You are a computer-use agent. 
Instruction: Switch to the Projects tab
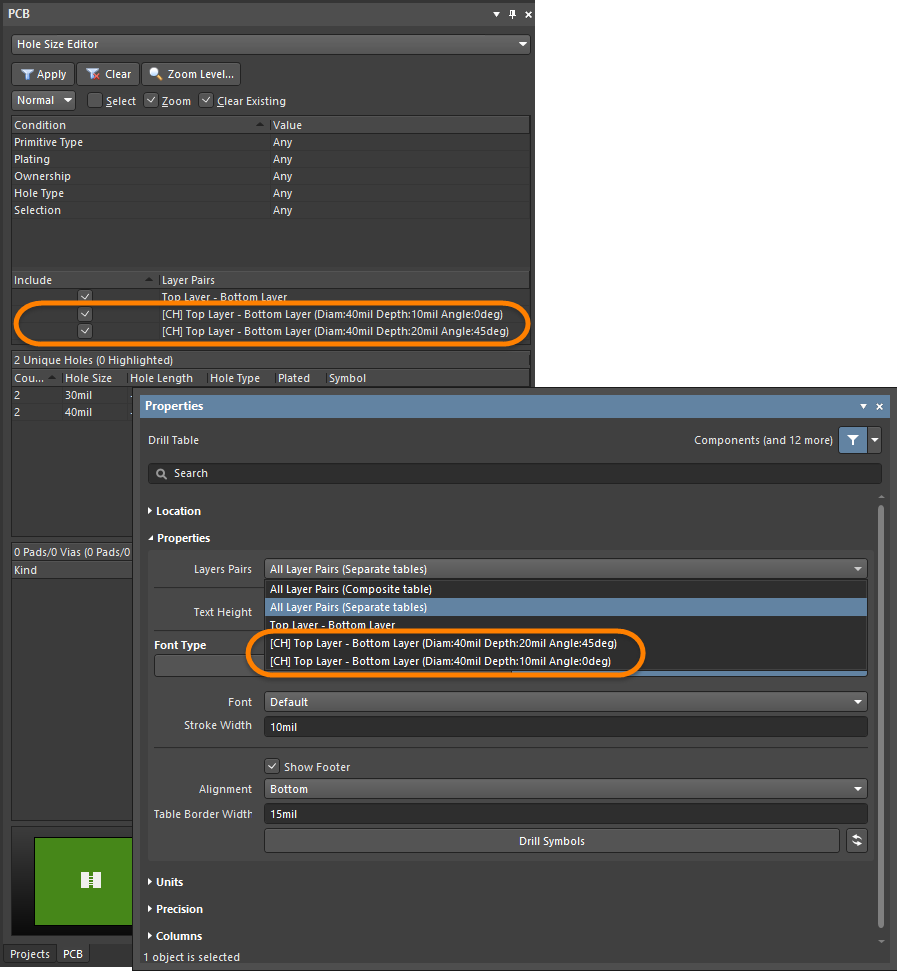pos(29,954)
